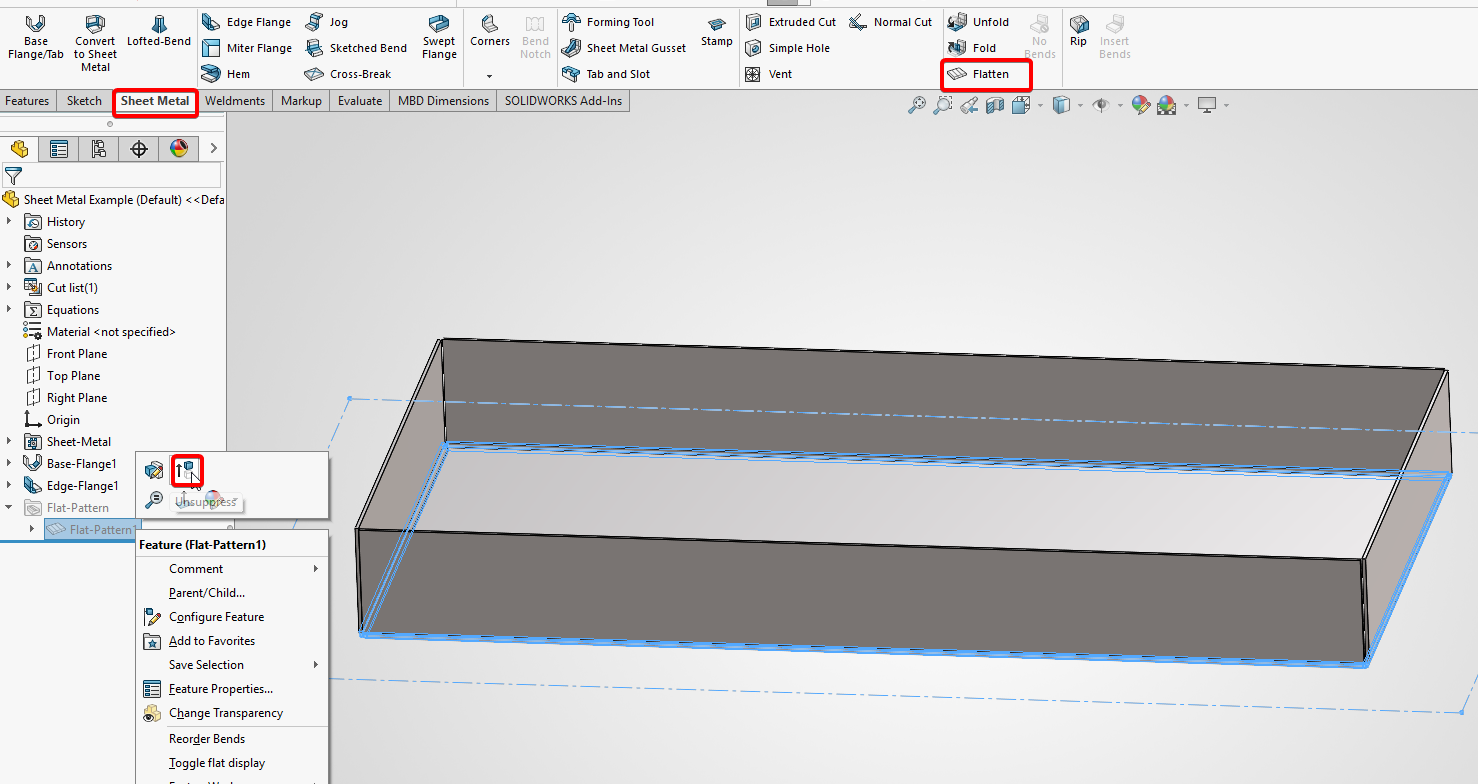Select Top Plane in the tree

click(73, 375)
